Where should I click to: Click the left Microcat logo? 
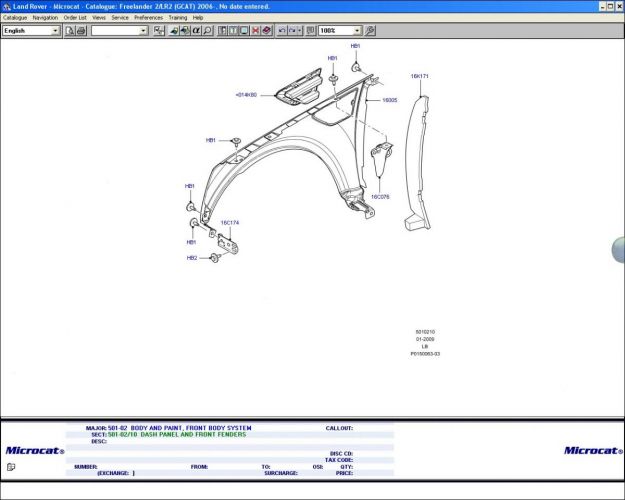click(x=35, y=451)
